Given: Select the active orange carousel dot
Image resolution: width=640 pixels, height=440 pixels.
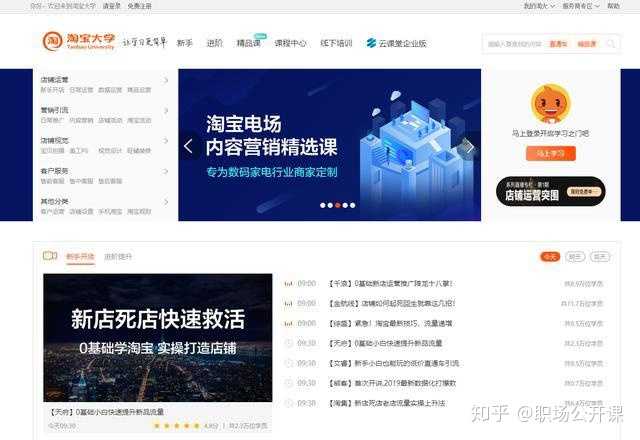Looking at the screenshot, I should coord(338,205).
